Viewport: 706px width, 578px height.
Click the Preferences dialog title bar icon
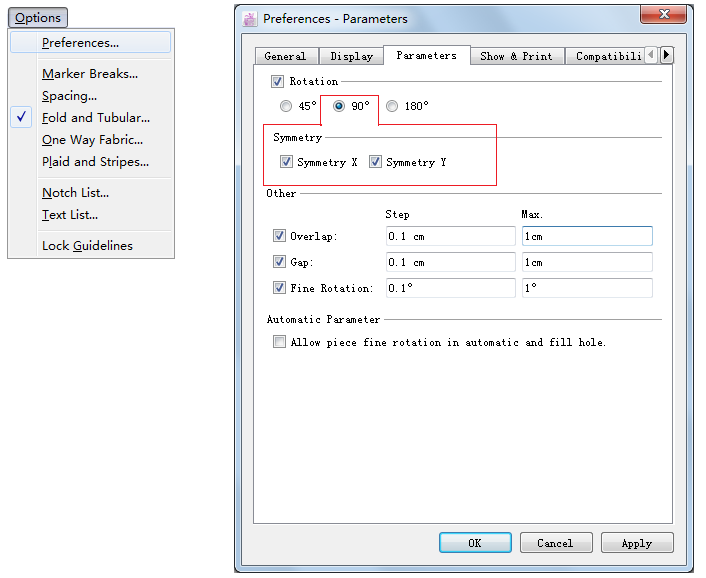click(x=250, y=18)
